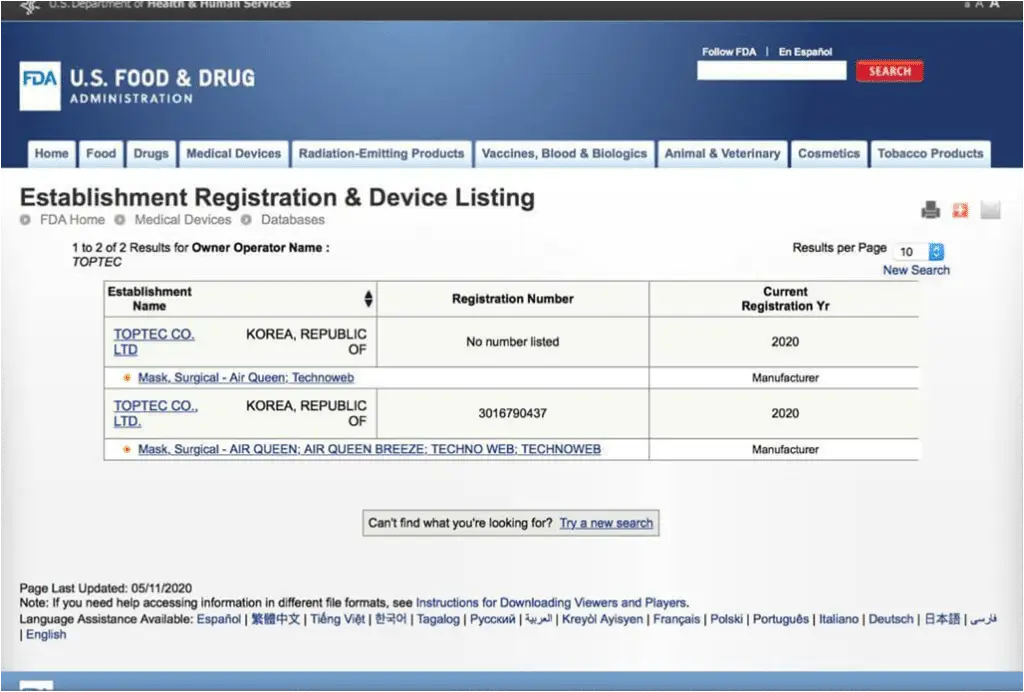Open the Cosmetics tab
The width and height of the screenshot is (1024, 692).
[x=829, y=154]
